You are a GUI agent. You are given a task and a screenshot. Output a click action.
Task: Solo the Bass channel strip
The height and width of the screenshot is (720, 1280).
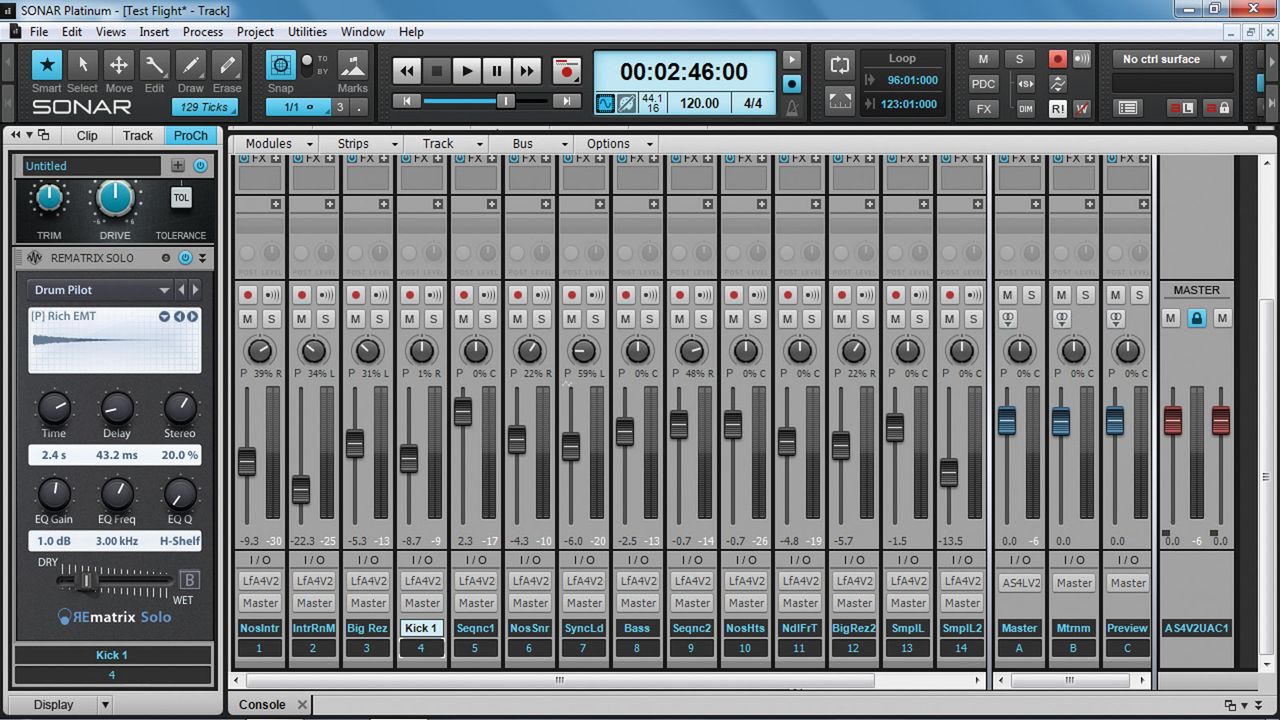click(649, 319)
